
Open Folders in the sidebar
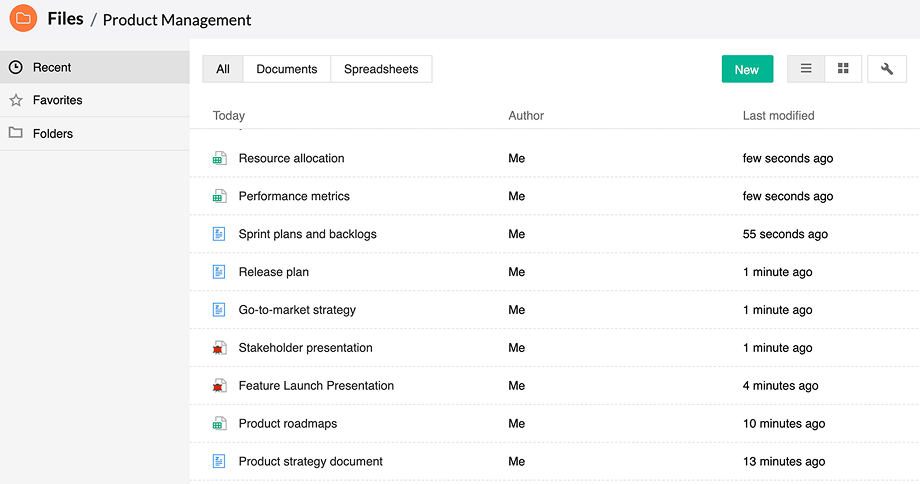(53, 133)
